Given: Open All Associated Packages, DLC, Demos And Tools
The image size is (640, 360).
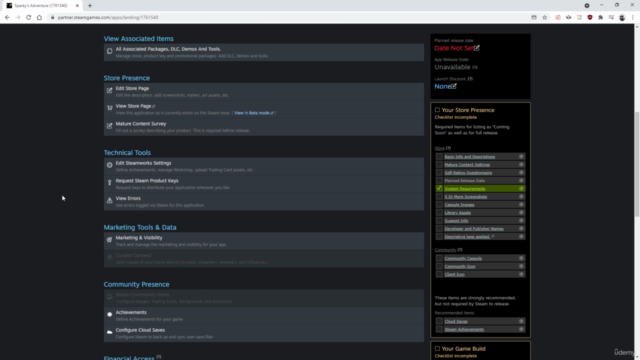Looking at the screenshot, I should tap(168, 49).
